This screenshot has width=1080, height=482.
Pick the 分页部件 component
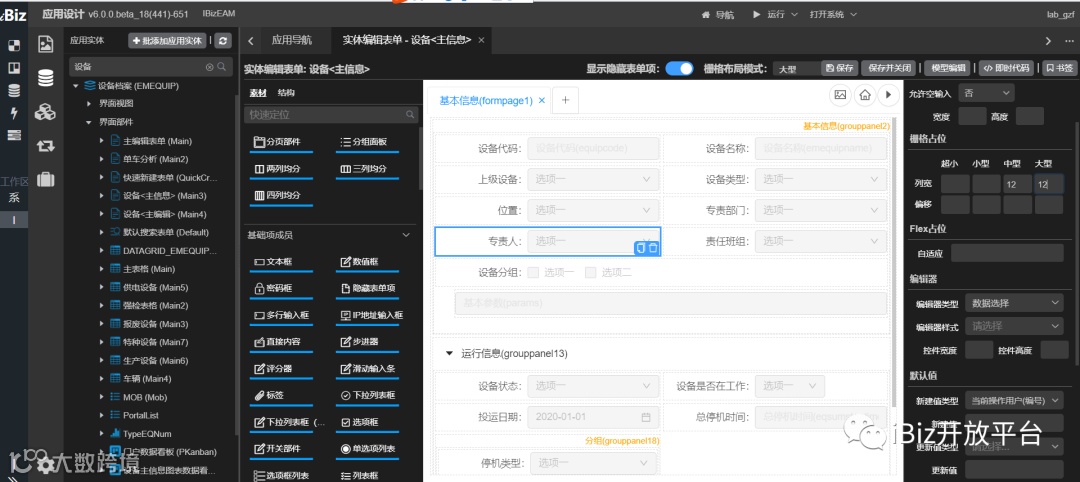(x=282, y=143)
